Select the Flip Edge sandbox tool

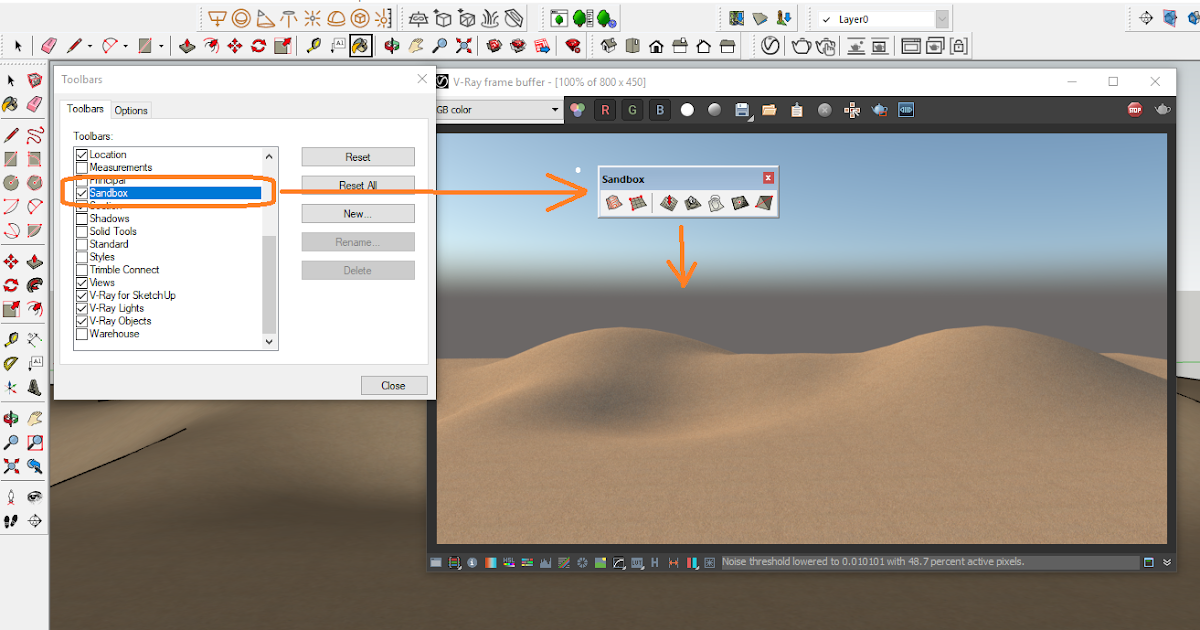[764, 202]
